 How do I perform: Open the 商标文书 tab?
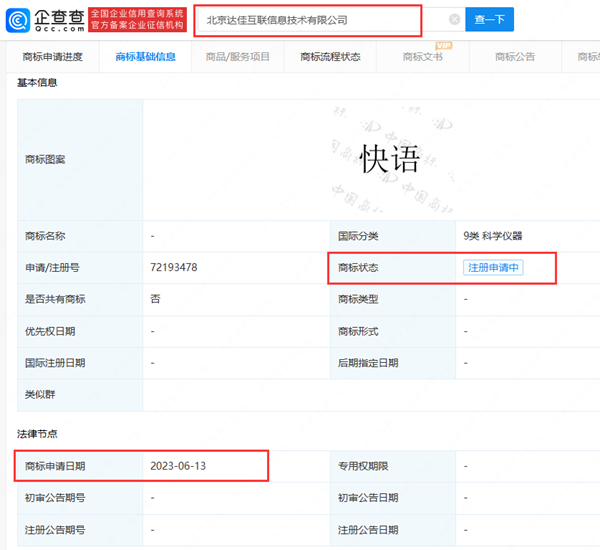click(422, 58)
